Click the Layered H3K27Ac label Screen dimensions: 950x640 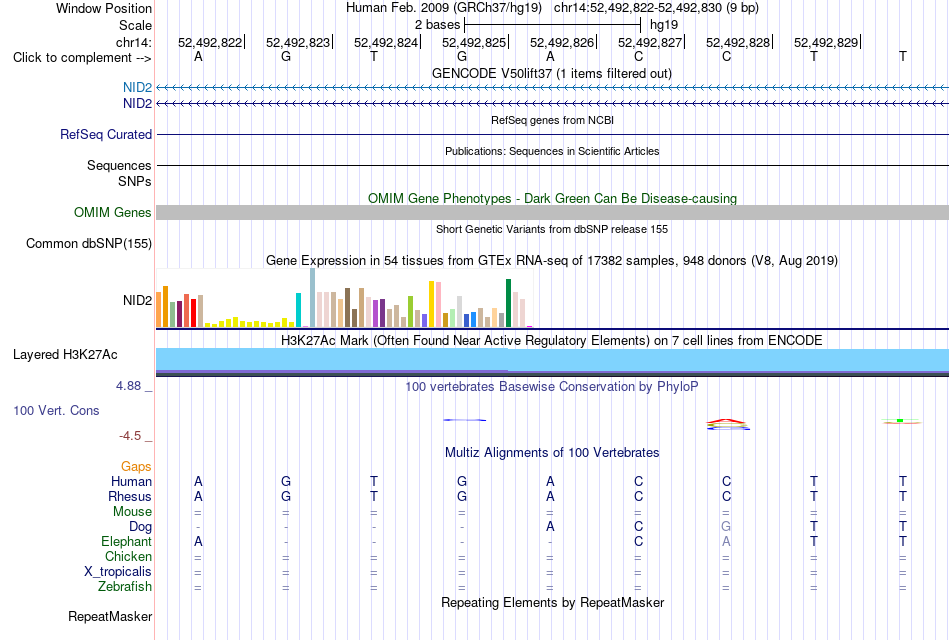pyautogui.click(x=65, y=355)
